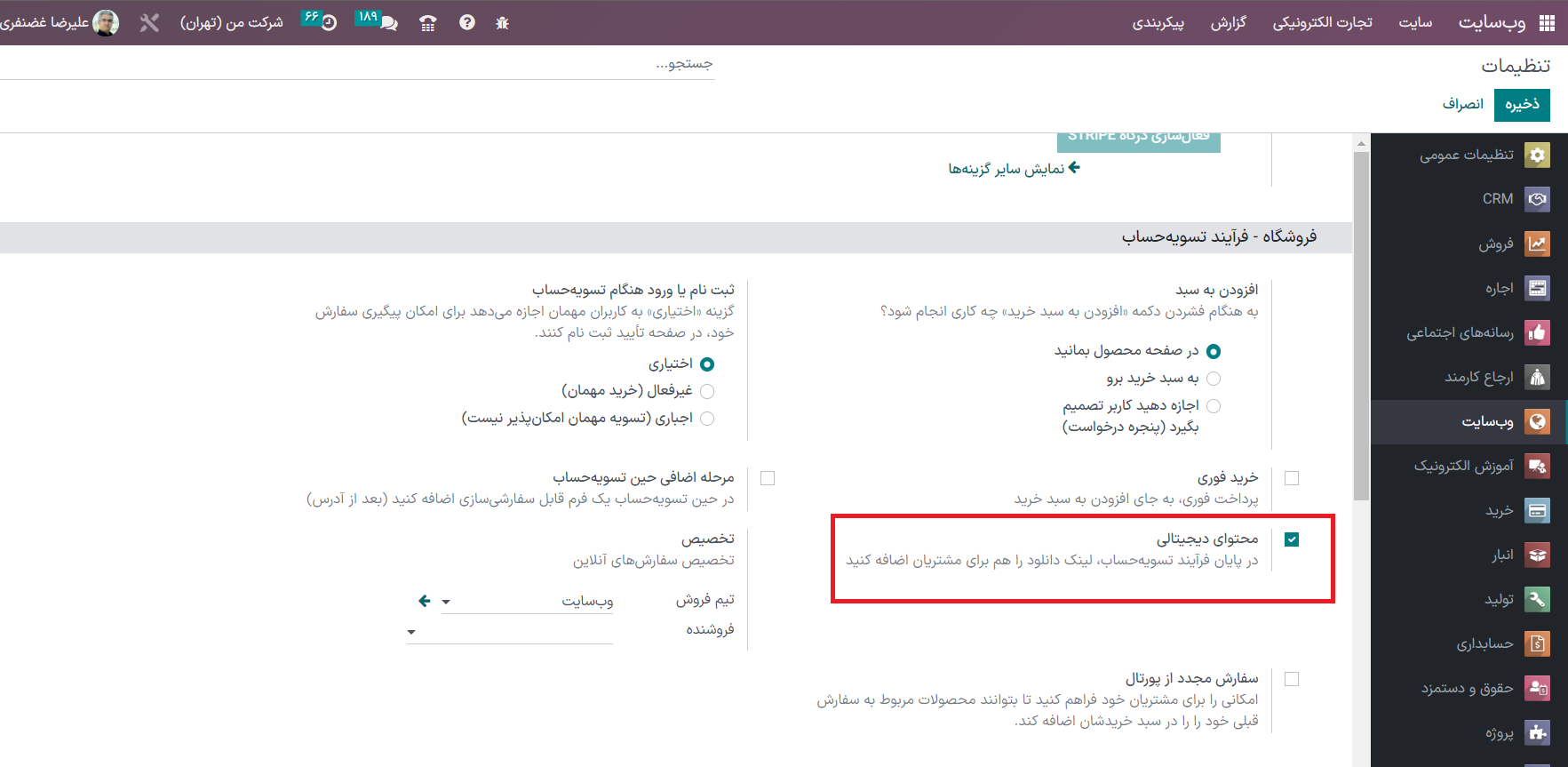
Task: Select the انبار inventory box icon
Action: [1537, 555]
